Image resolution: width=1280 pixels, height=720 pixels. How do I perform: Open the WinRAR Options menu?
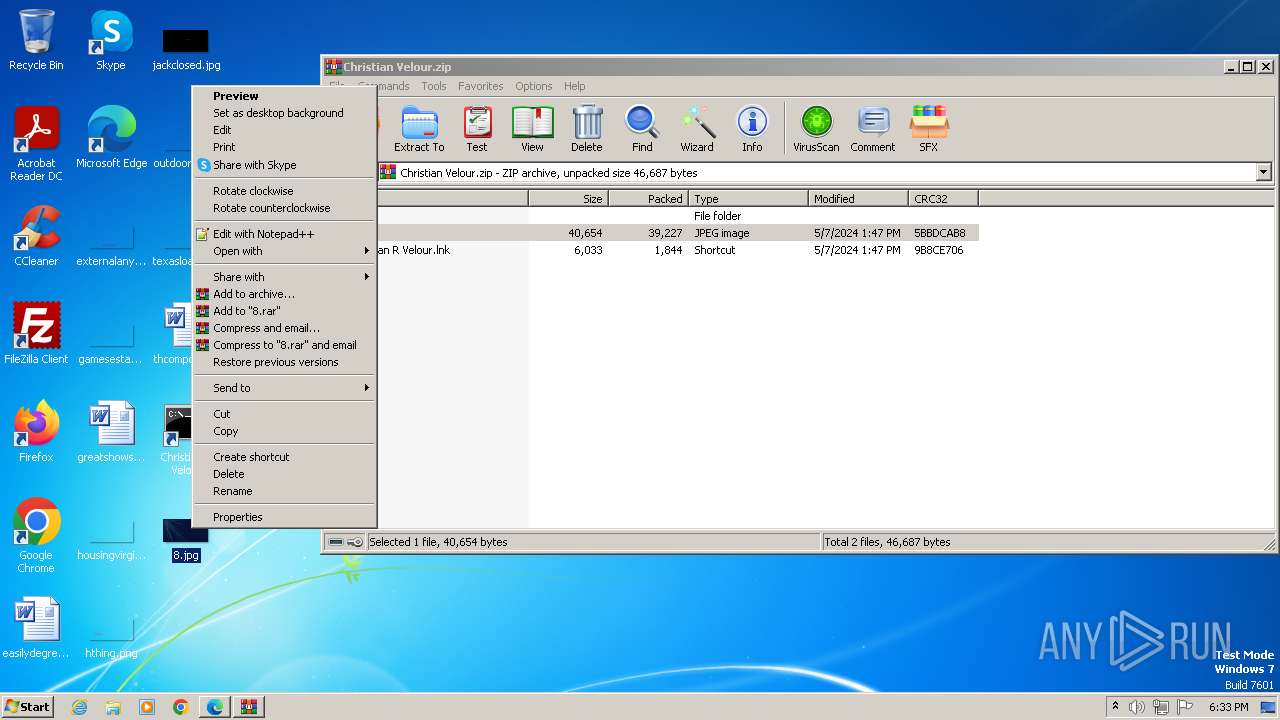click(534, 86)
